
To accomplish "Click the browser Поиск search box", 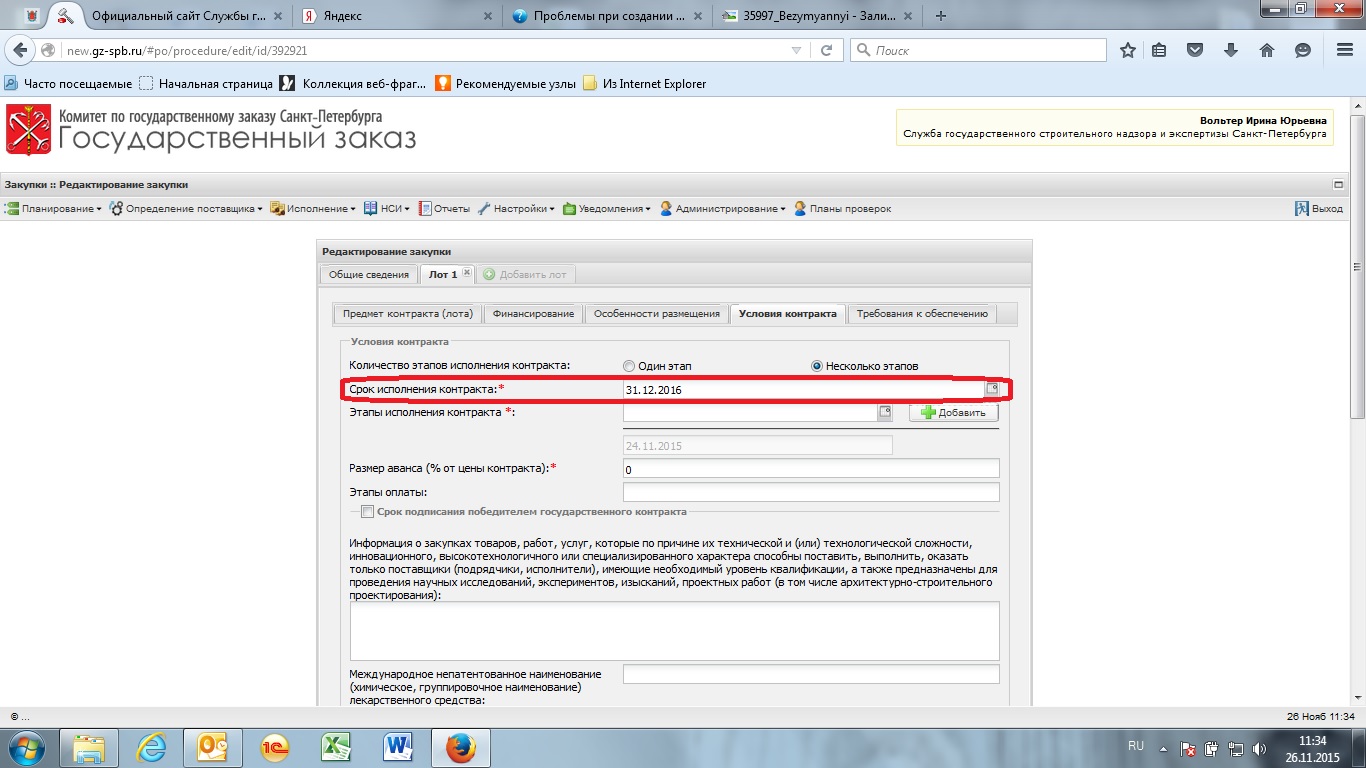I will tap(978, 50).
